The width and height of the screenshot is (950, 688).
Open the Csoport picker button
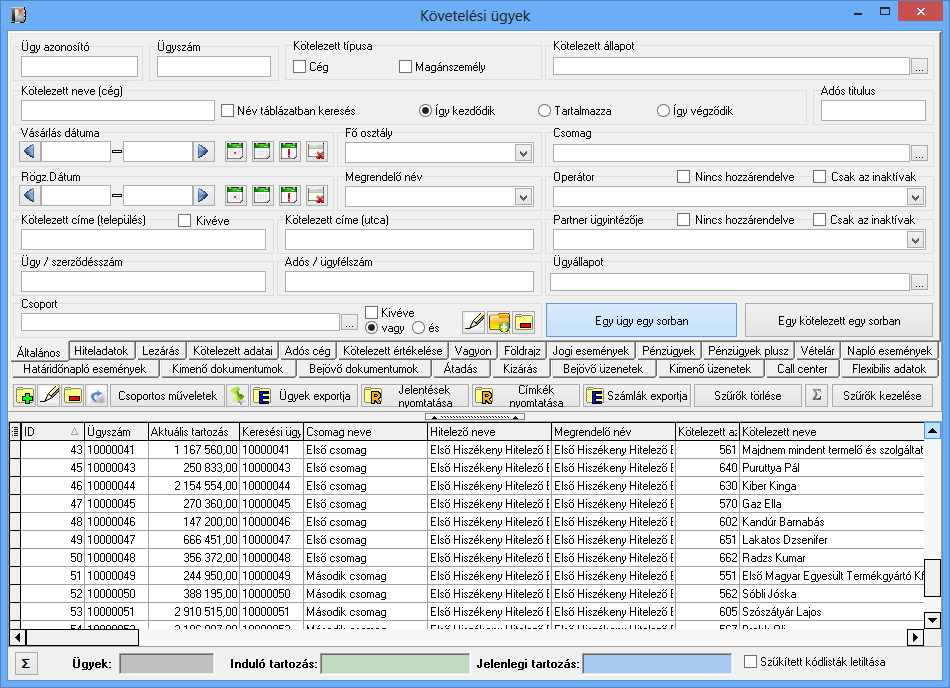coord(350,322)
